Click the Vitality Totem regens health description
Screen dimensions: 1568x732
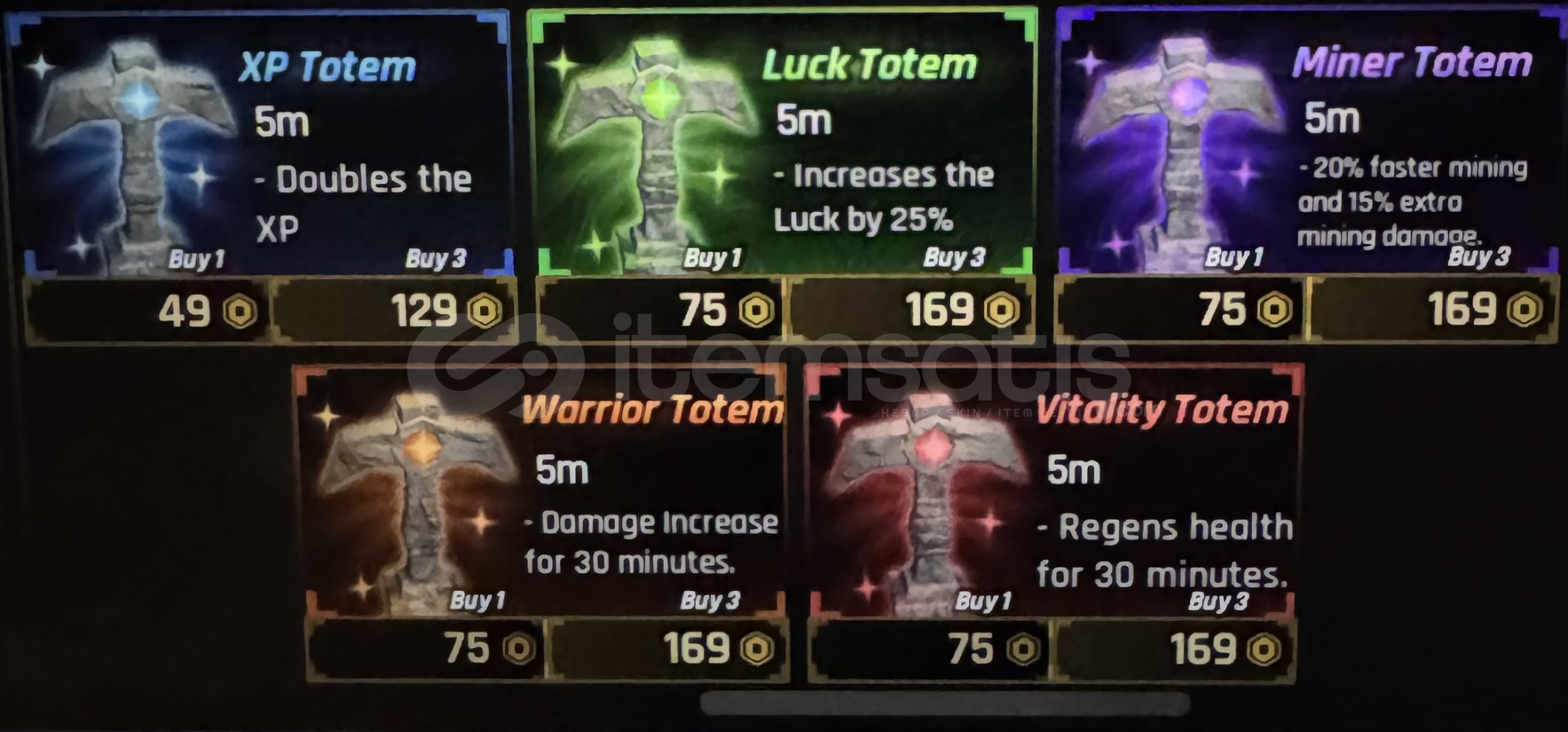point(1164,550)
